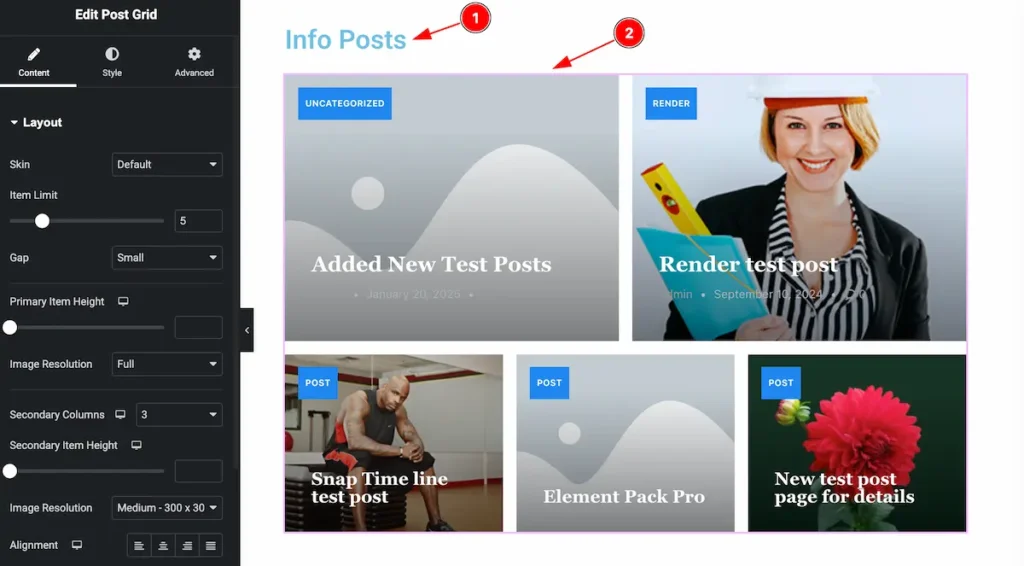The image size is (1024, 566).
Task: Click the Item Limit number field
Action: pos(199,221)
